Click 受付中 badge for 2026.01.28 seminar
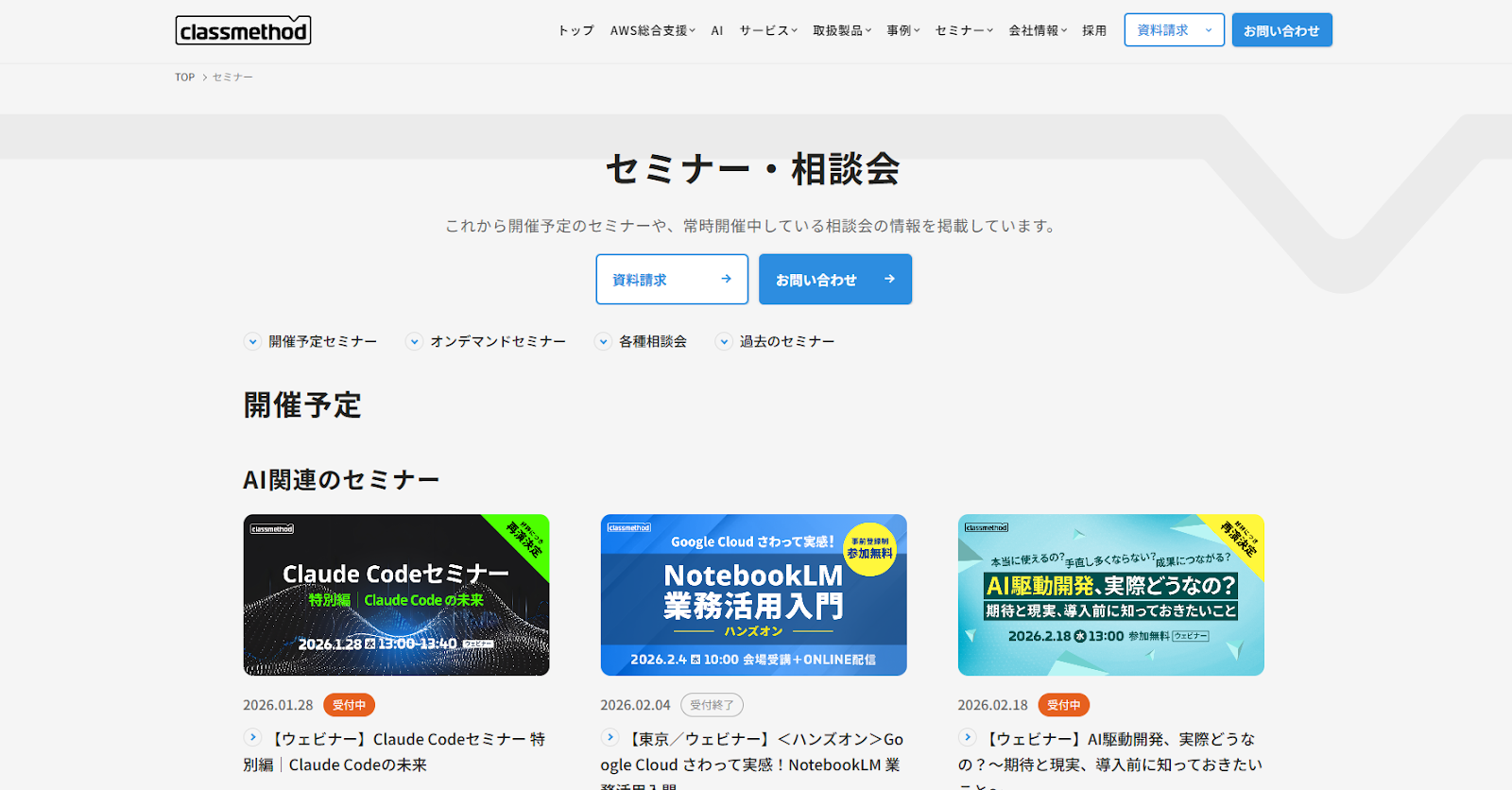This screenshot has height=790, width=1512. 349,705
